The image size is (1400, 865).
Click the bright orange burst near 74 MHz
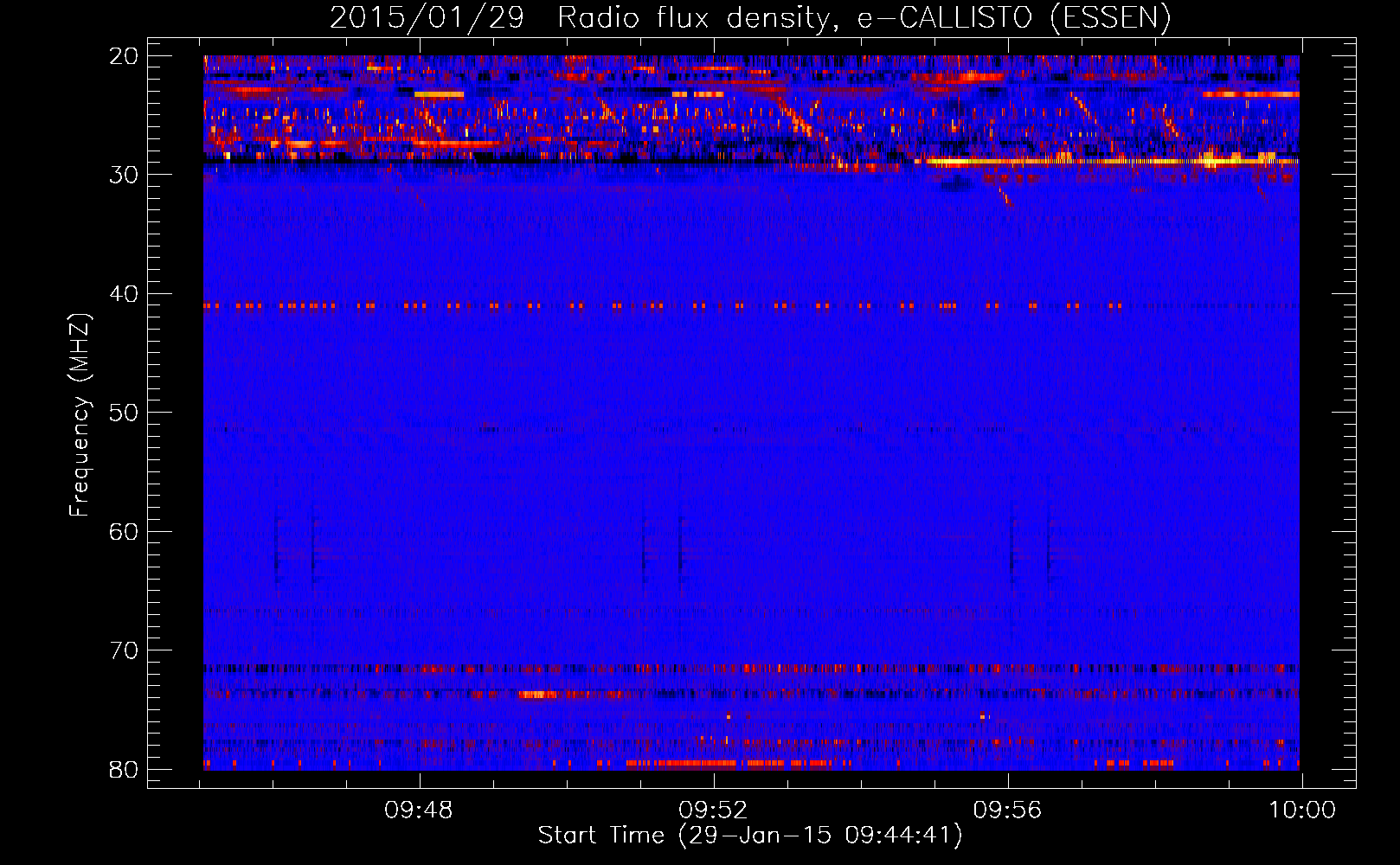[538, 695]
